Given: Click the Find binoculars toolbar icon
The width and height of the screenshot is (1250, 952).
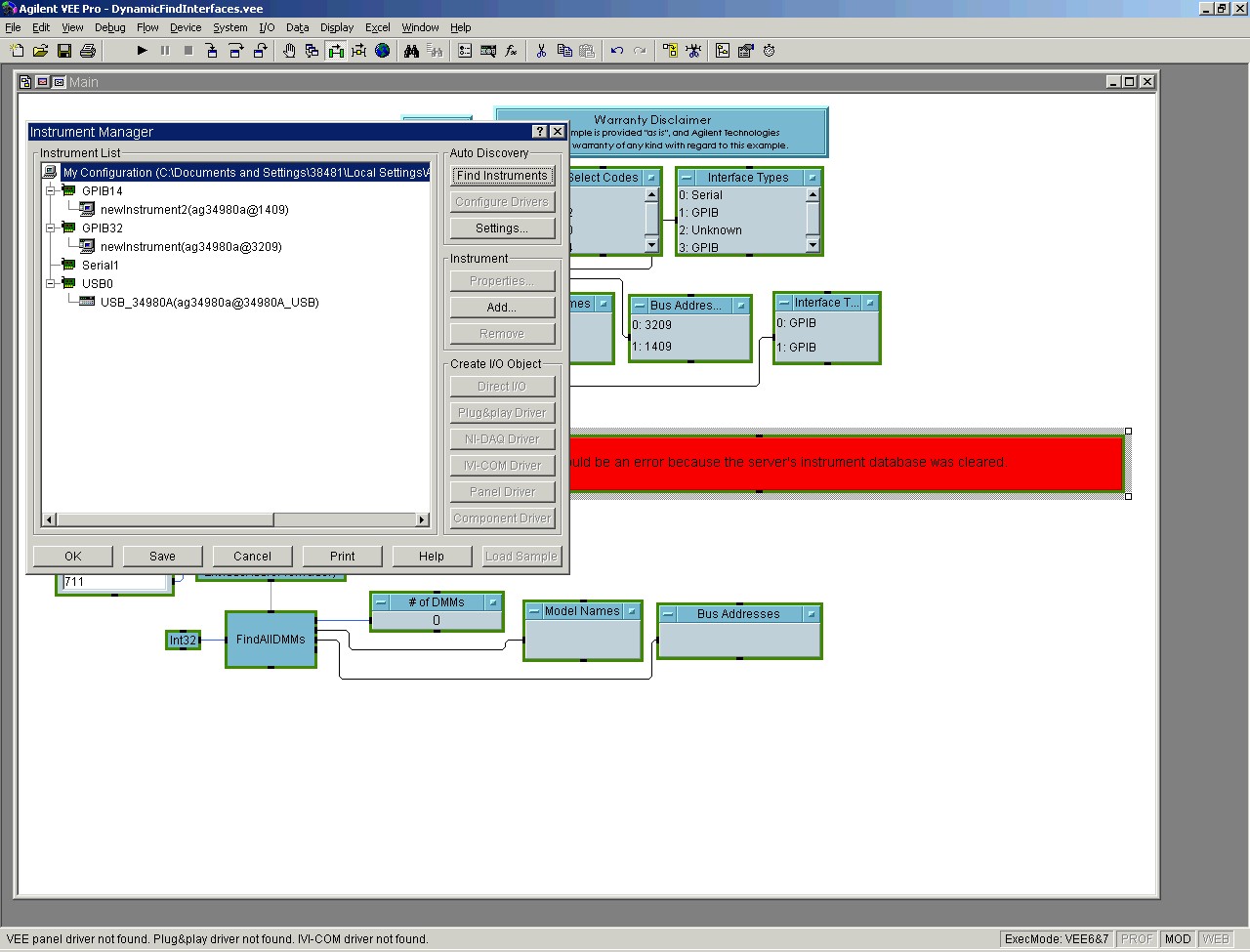Looking at the screenshot, I should [412, 51].
